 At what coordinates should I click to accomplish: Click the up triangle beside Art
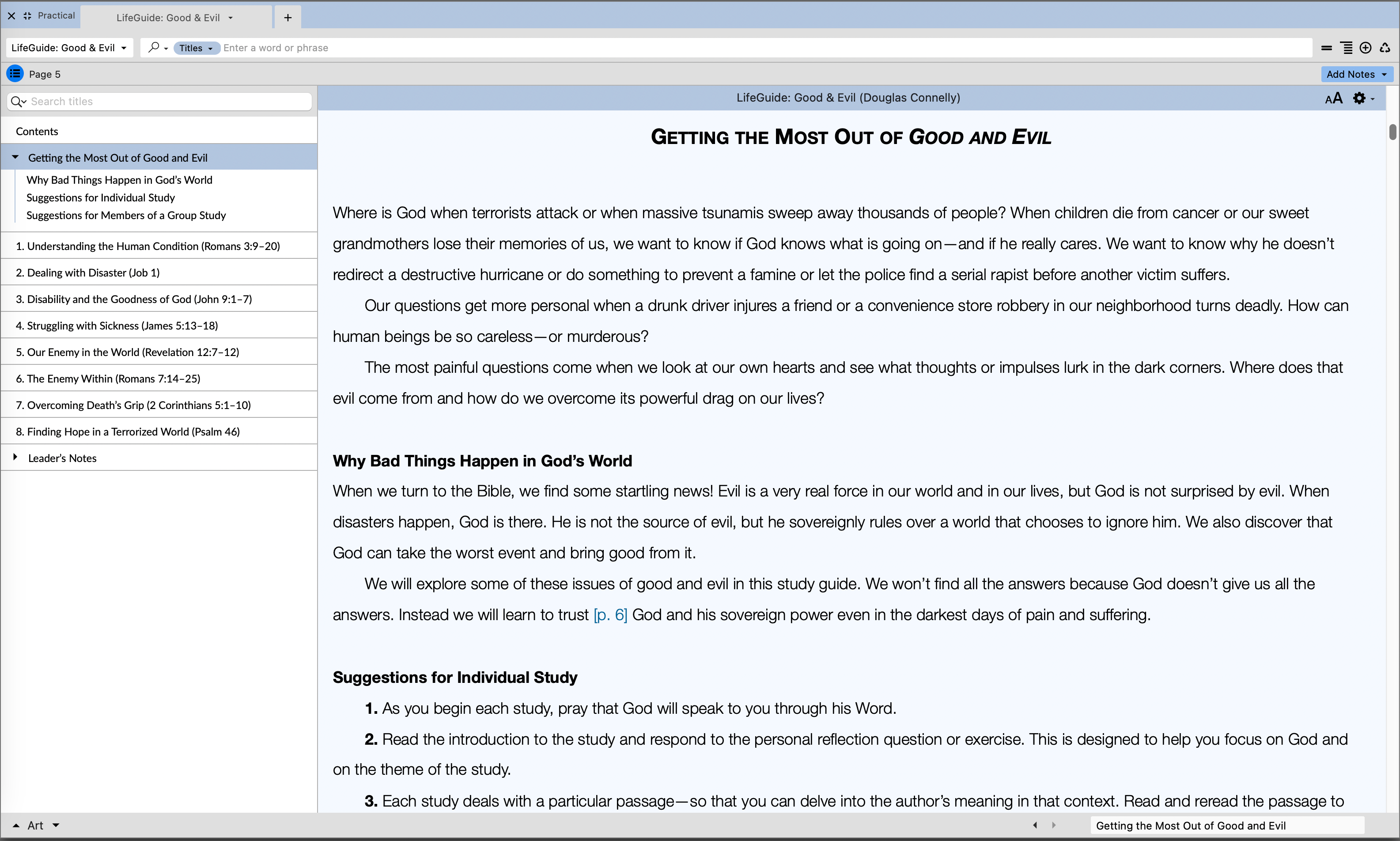[x=16, y=826]
